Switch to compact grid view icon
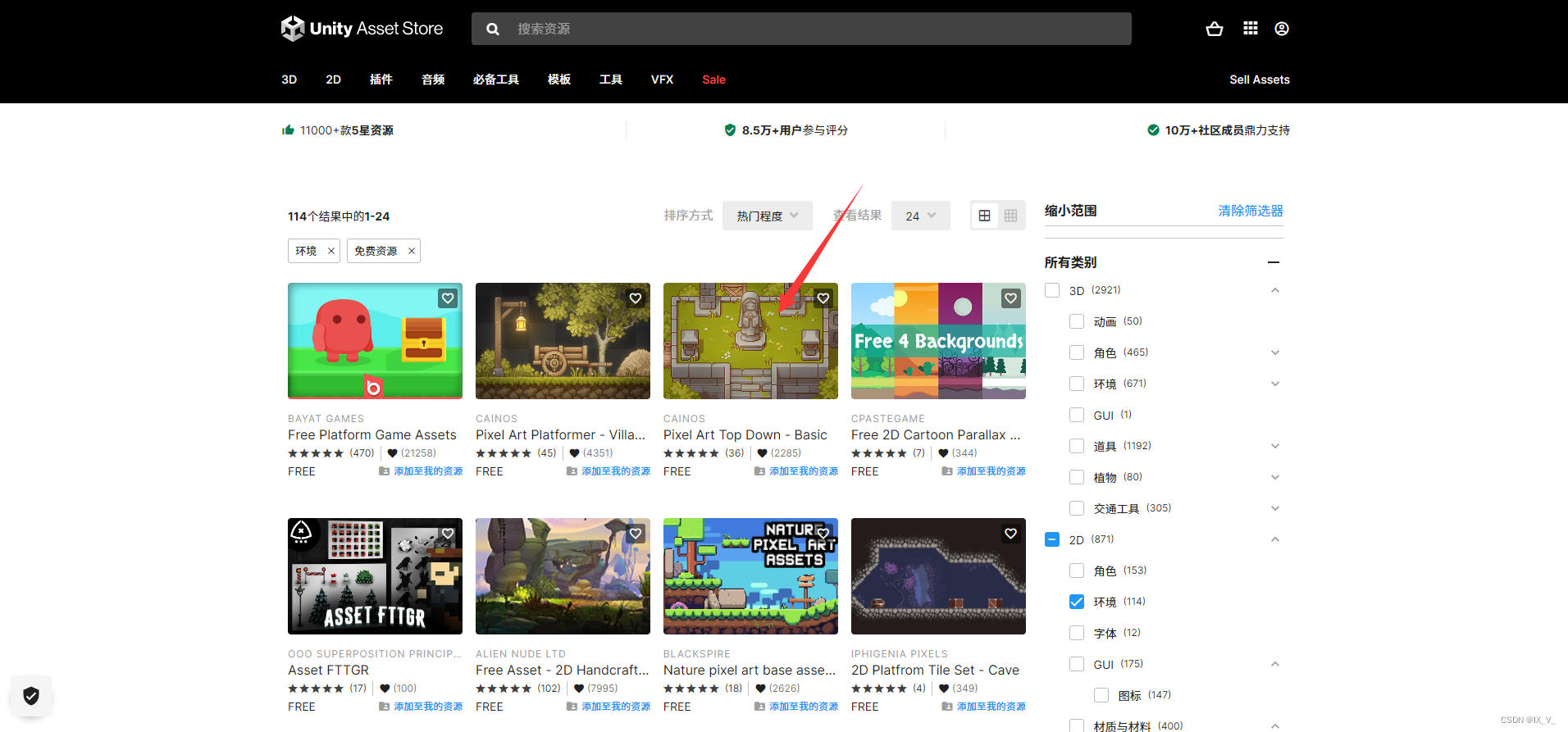Image resolution: width=1568 pixels, height=732 pixels. [1010, 216]
